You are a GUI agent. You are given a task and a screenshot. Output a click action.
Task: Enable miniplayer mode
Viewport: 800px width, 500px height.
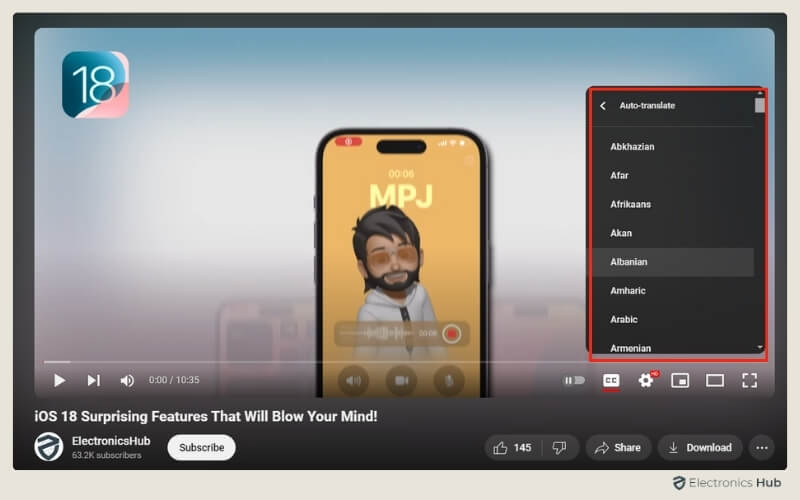[680, 380]
